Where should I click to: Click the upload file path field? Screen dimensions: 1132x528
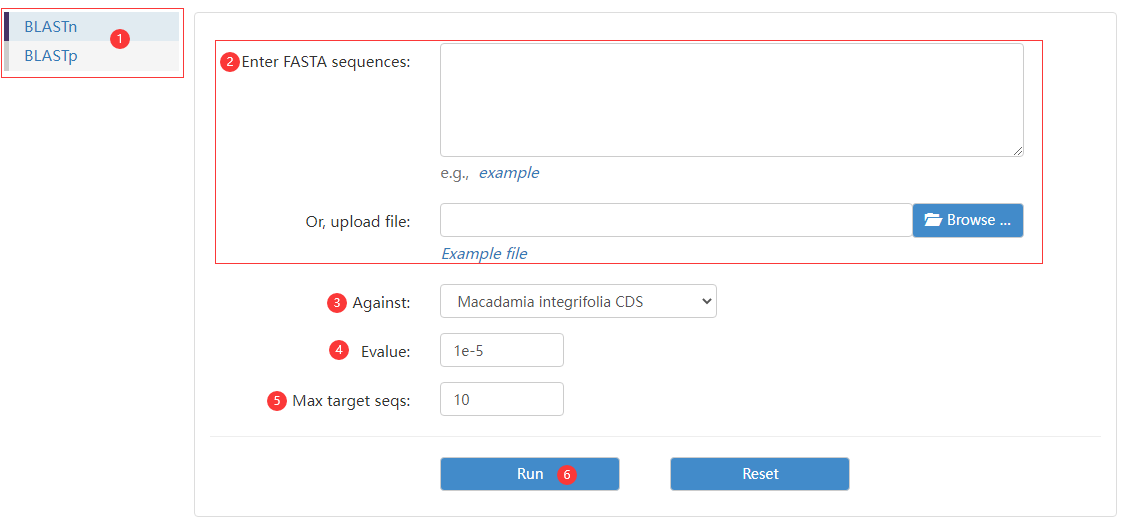click(x=676, y=220)
